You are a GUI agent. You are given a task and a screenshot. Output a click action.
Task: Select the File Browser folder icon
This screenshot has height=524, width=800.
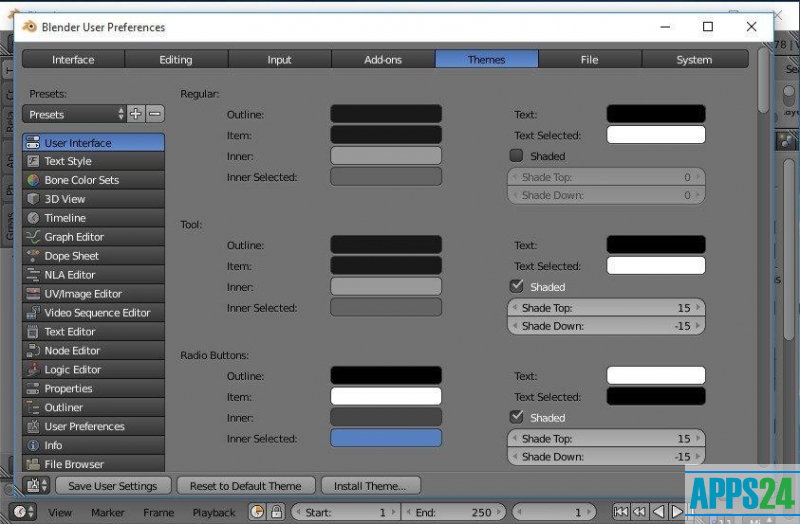[x=33, y=464]
